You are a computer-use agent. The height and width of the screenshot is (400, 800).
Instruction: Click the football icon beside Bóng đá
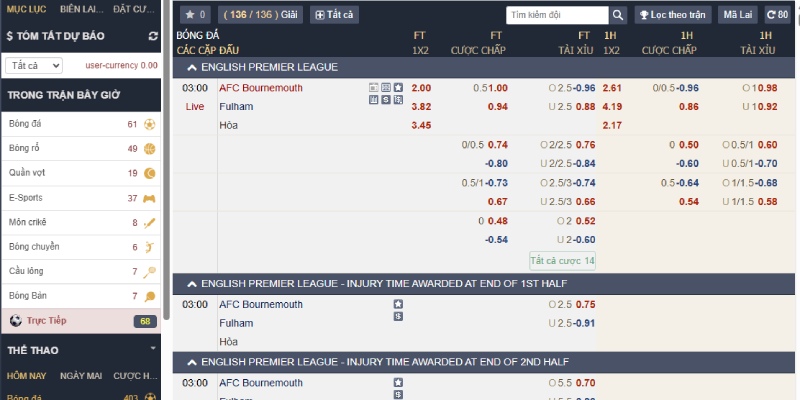coord(149,125)
